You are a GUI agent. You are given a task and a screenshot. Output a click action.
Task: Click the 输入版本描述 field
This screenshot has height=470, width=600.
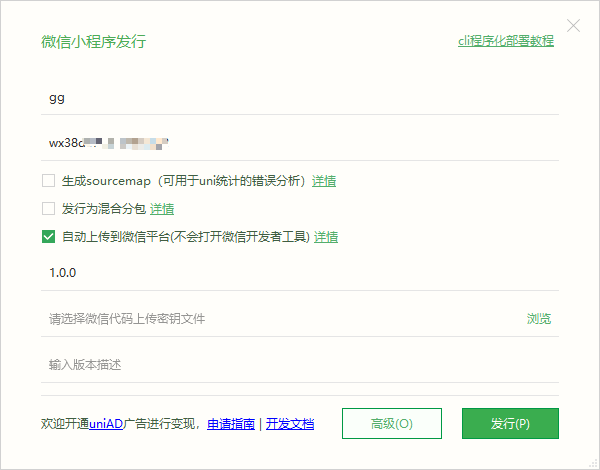pos(300,365)
